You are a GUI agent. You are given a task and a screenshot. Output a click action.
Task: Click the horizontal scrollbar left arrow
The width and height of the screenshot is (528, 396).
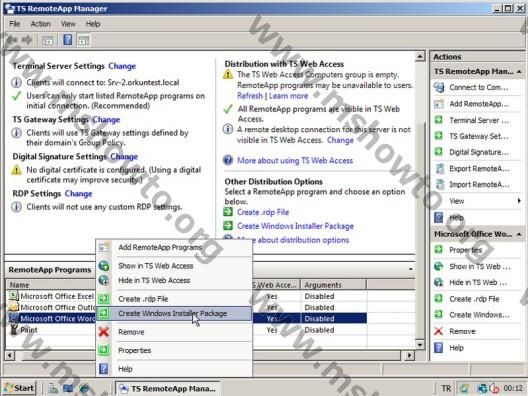click(x=10, y=355)
